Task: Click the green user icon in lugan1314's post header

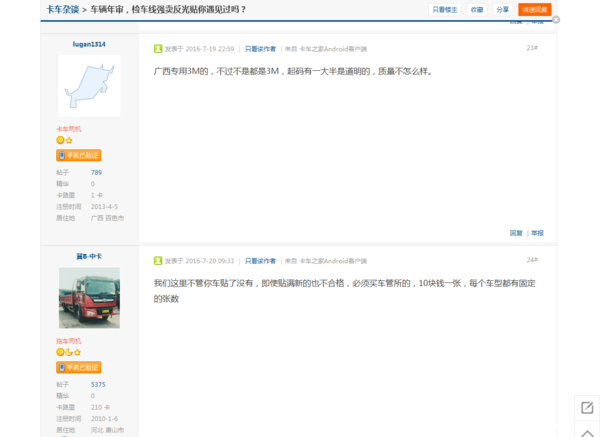Action: [158, 48]
